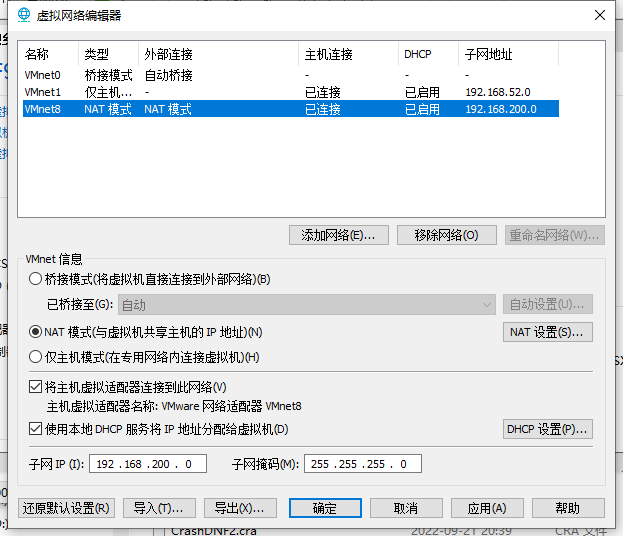Viewport: 623px width, 536px height.
Task: Click the 类型 column header
Action: 108,54
